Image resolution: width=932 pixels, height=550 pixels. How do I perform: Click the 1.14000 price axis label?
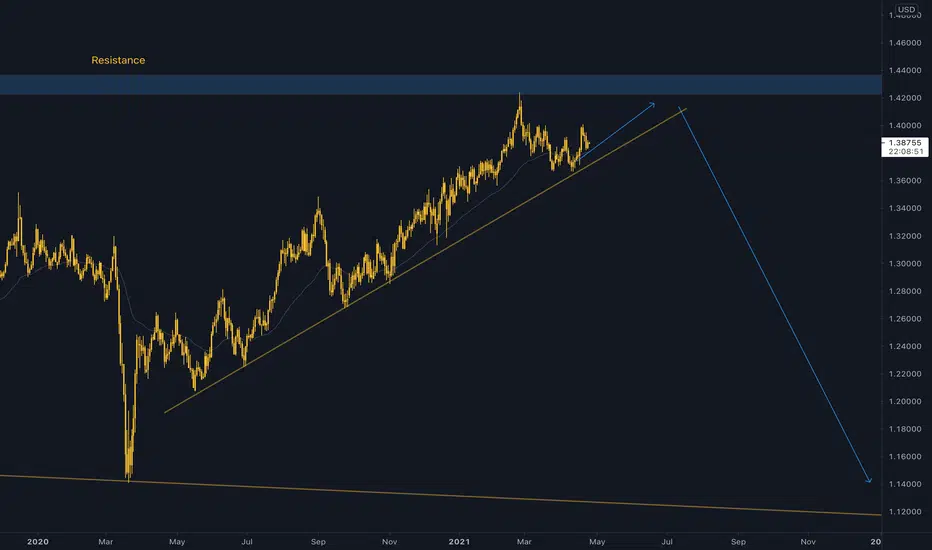coord(905,484)
